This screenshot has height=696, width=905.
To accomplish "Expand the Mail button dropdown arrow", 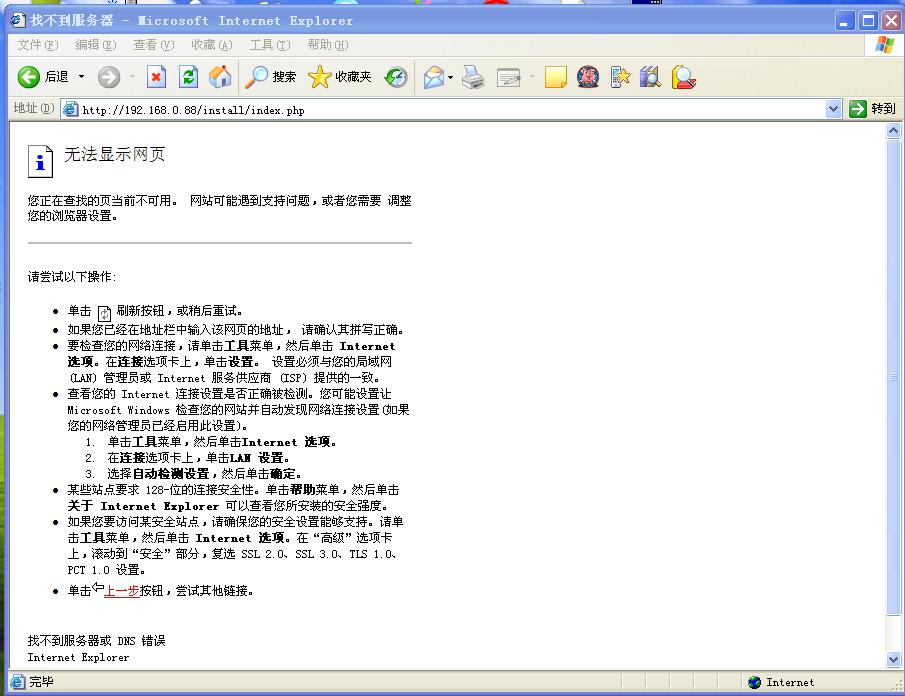I will 450,77.
